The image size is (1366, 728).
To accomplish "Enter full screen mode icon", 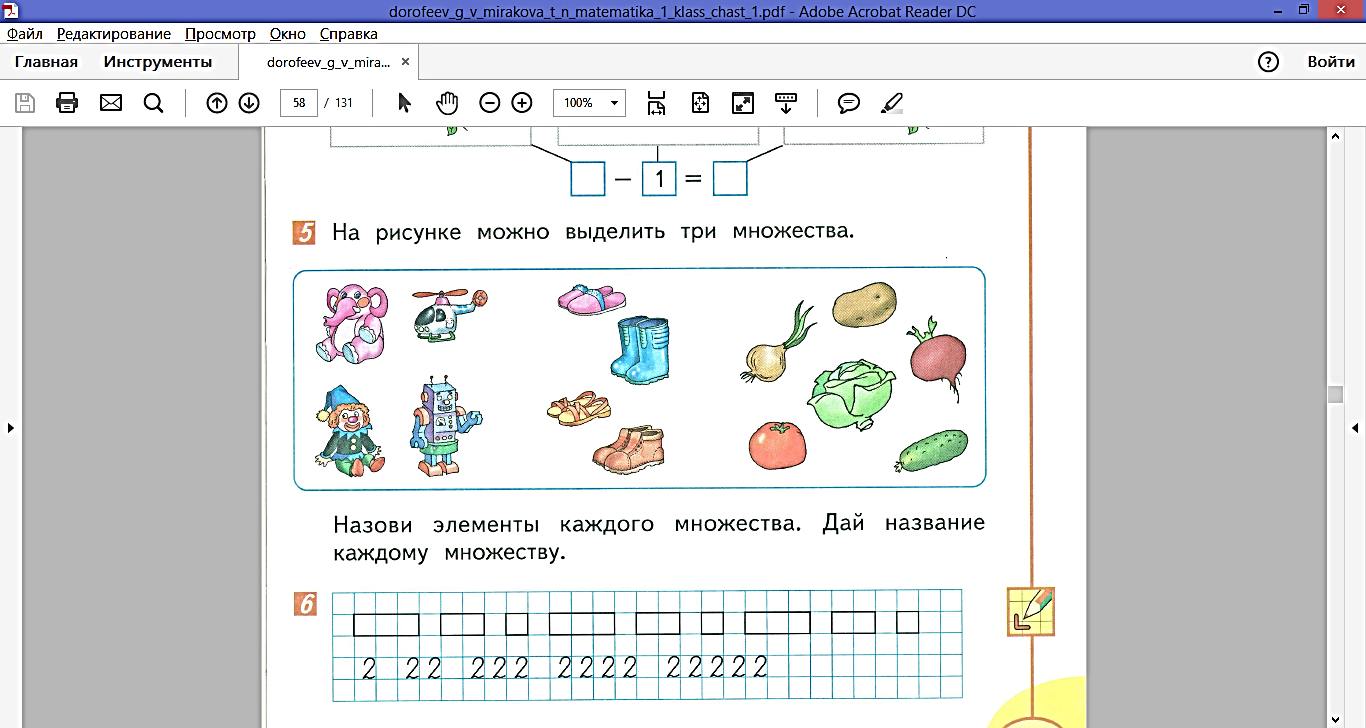I will pyautogui.click(x=743, y=103).
